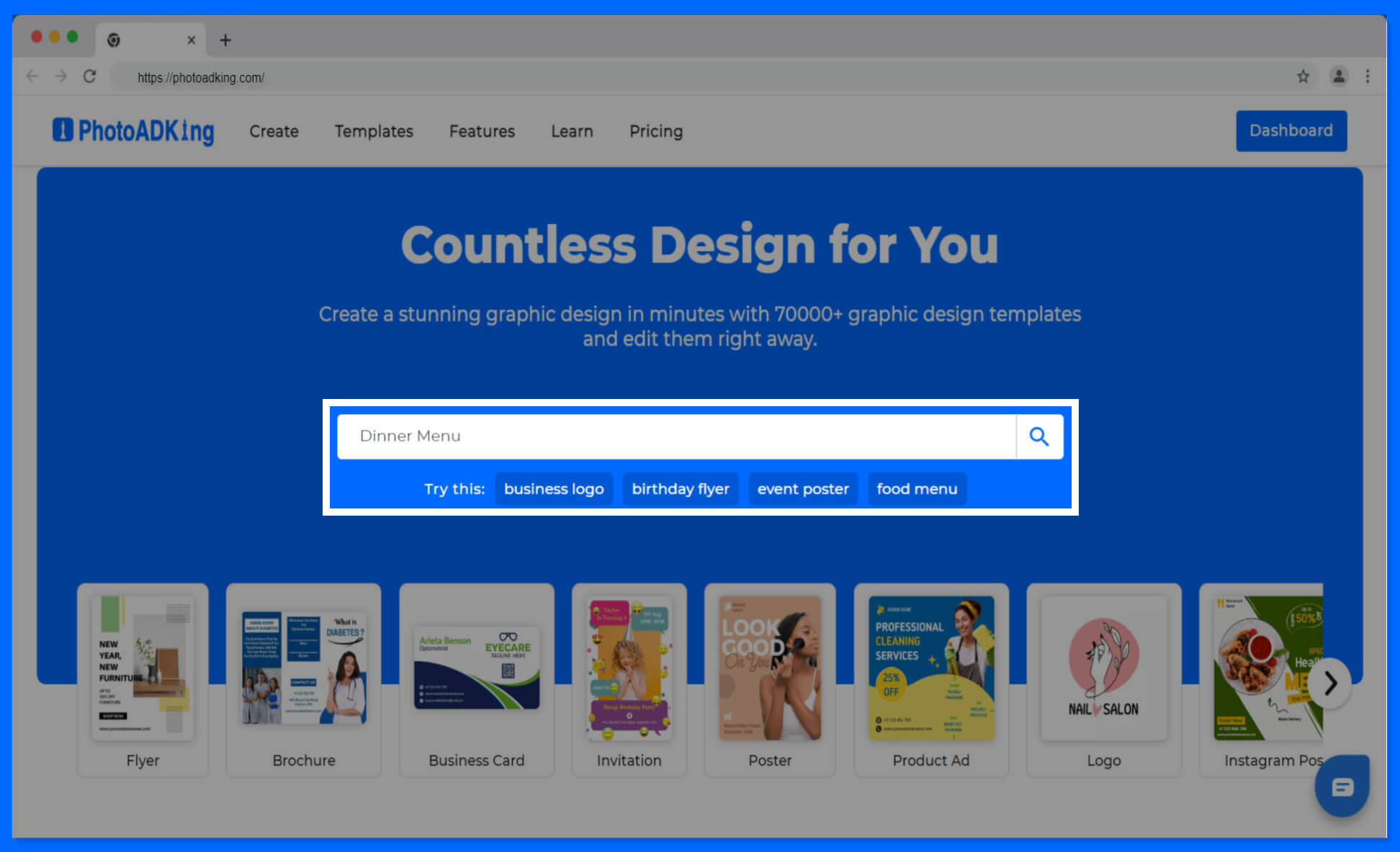Screen dimensions: 1400x852
Task: Open the Templates menu item
Action: [x=375, y=131]
